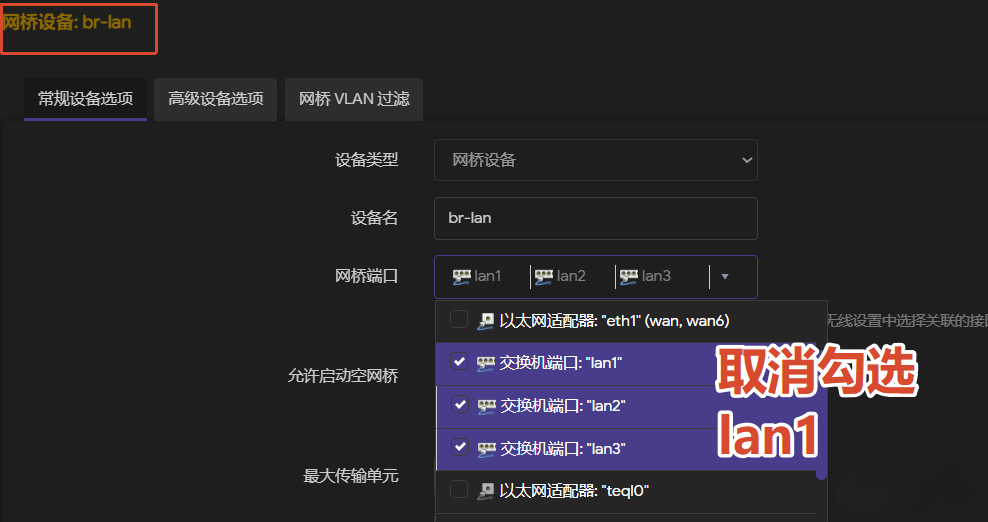Click the dropdown list scrollbar handle
The height and width of the screenshot is (522, 988).
(x=821, y=410)
